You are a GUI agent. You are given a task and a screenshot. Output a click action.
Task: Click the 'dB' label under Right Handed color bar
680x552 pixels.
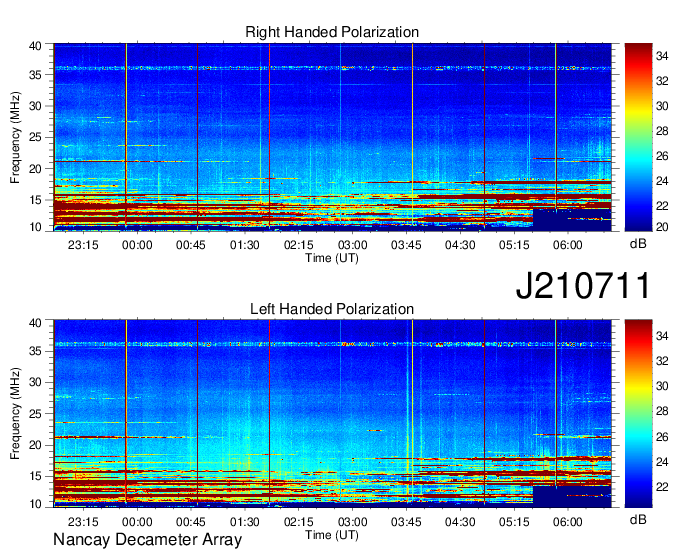point(638,244)
